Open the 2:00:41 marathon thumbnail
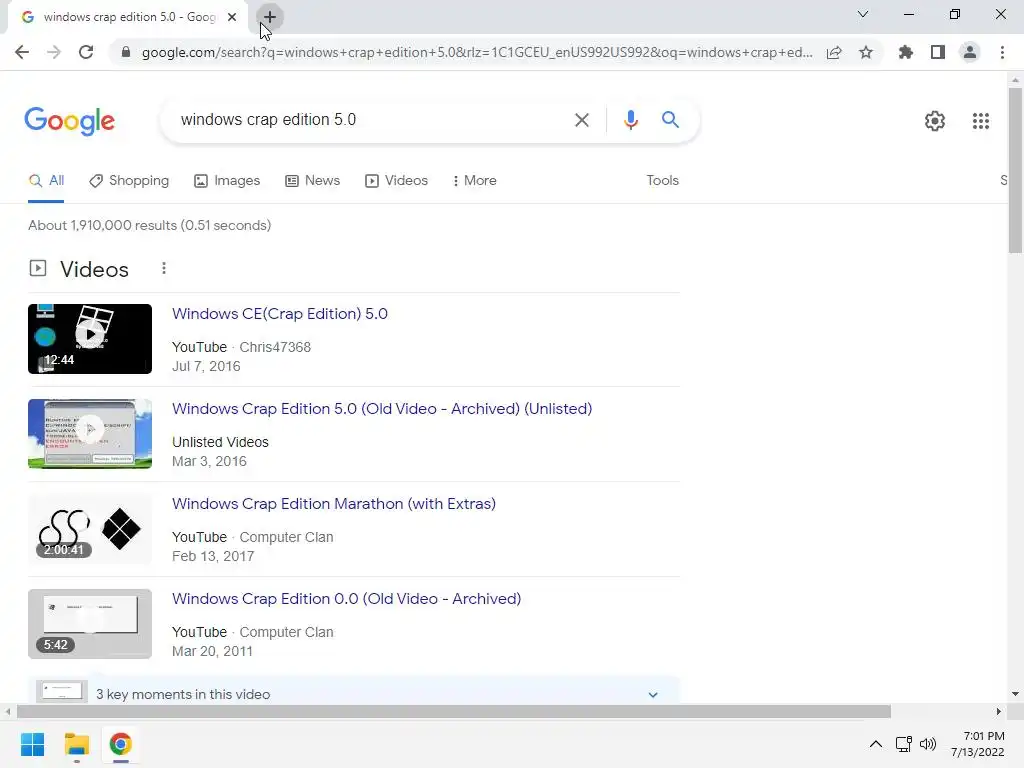This screenshot has height=768, width=1024. [90, 529]
